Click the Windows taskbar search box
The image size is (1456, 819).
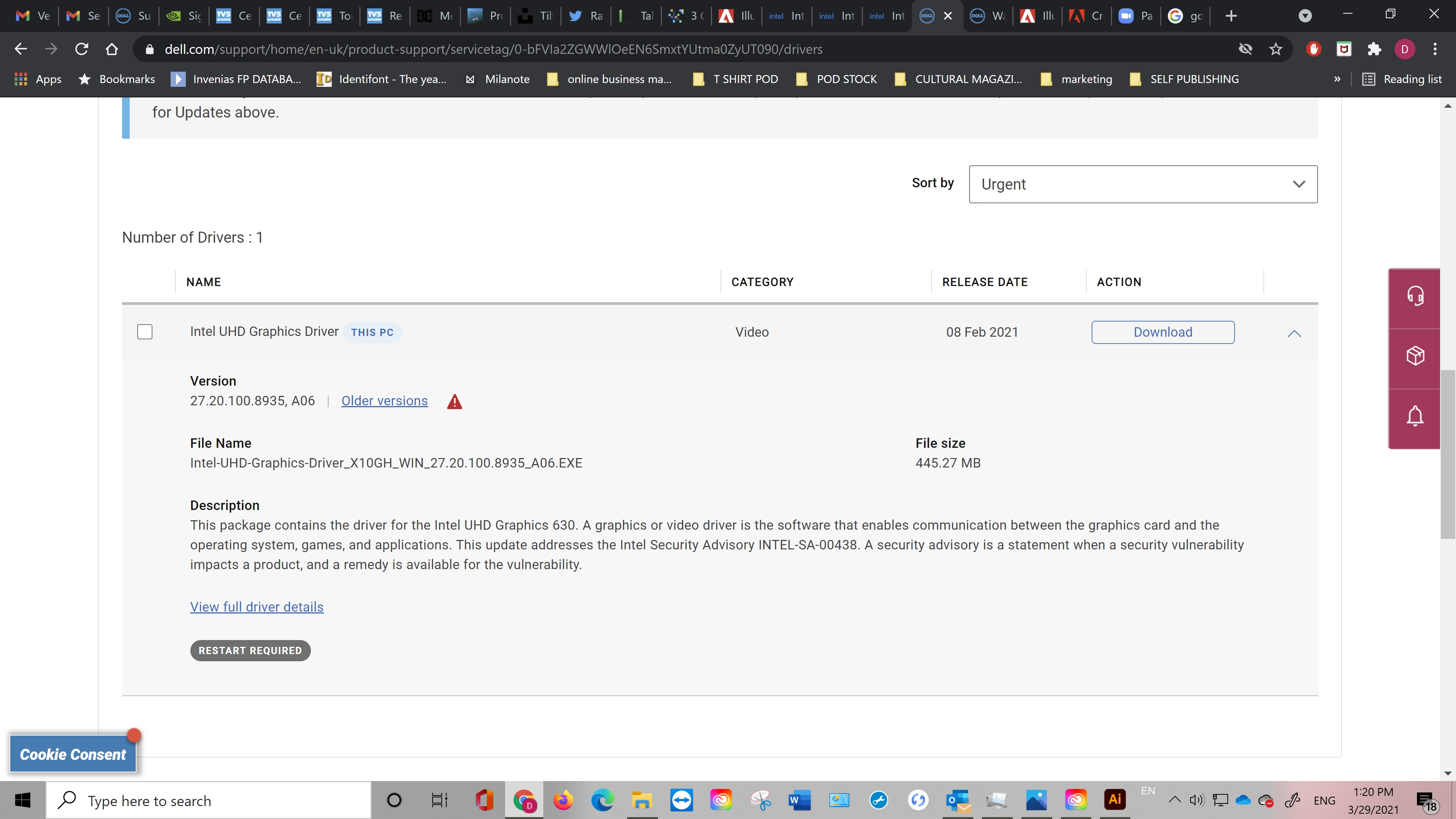[209, 801]
